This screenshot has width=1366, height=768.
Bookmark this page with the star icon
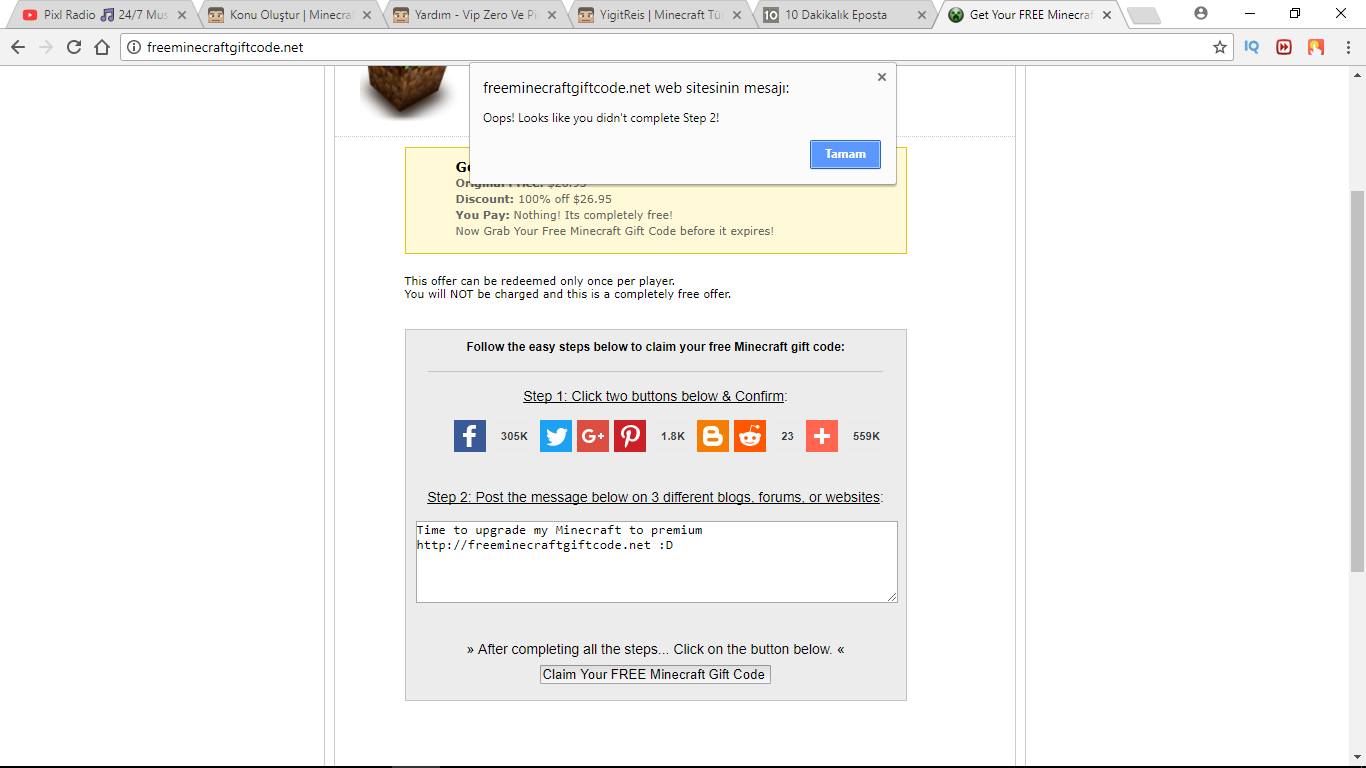coord(1220,47)
